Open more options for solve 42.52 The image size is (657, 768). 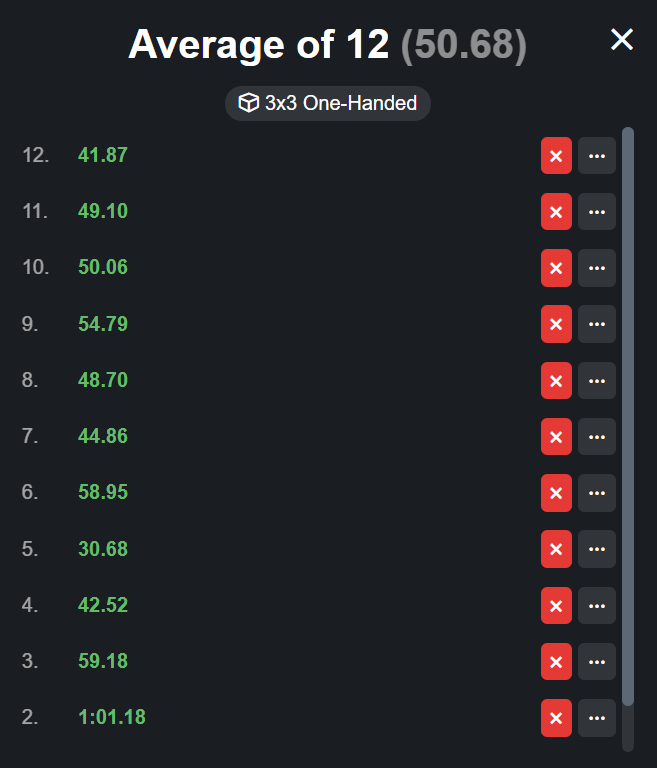pos(597,605)
